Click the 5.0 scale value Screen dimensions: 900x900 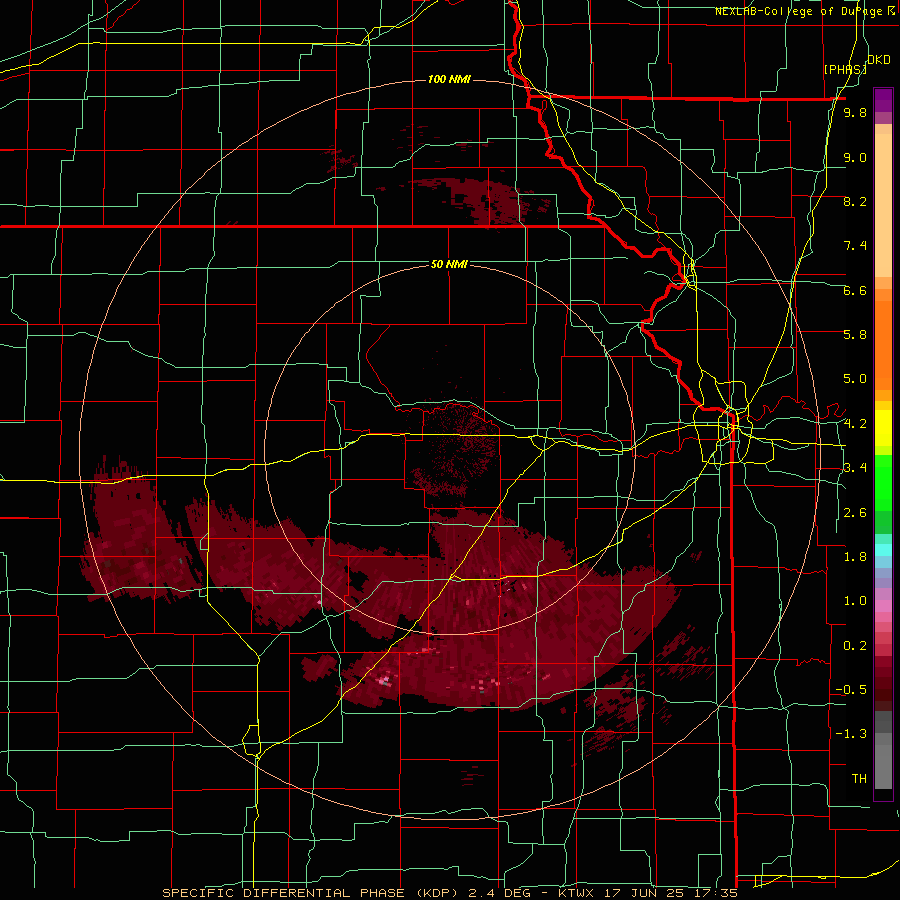[x=855, y=379]
